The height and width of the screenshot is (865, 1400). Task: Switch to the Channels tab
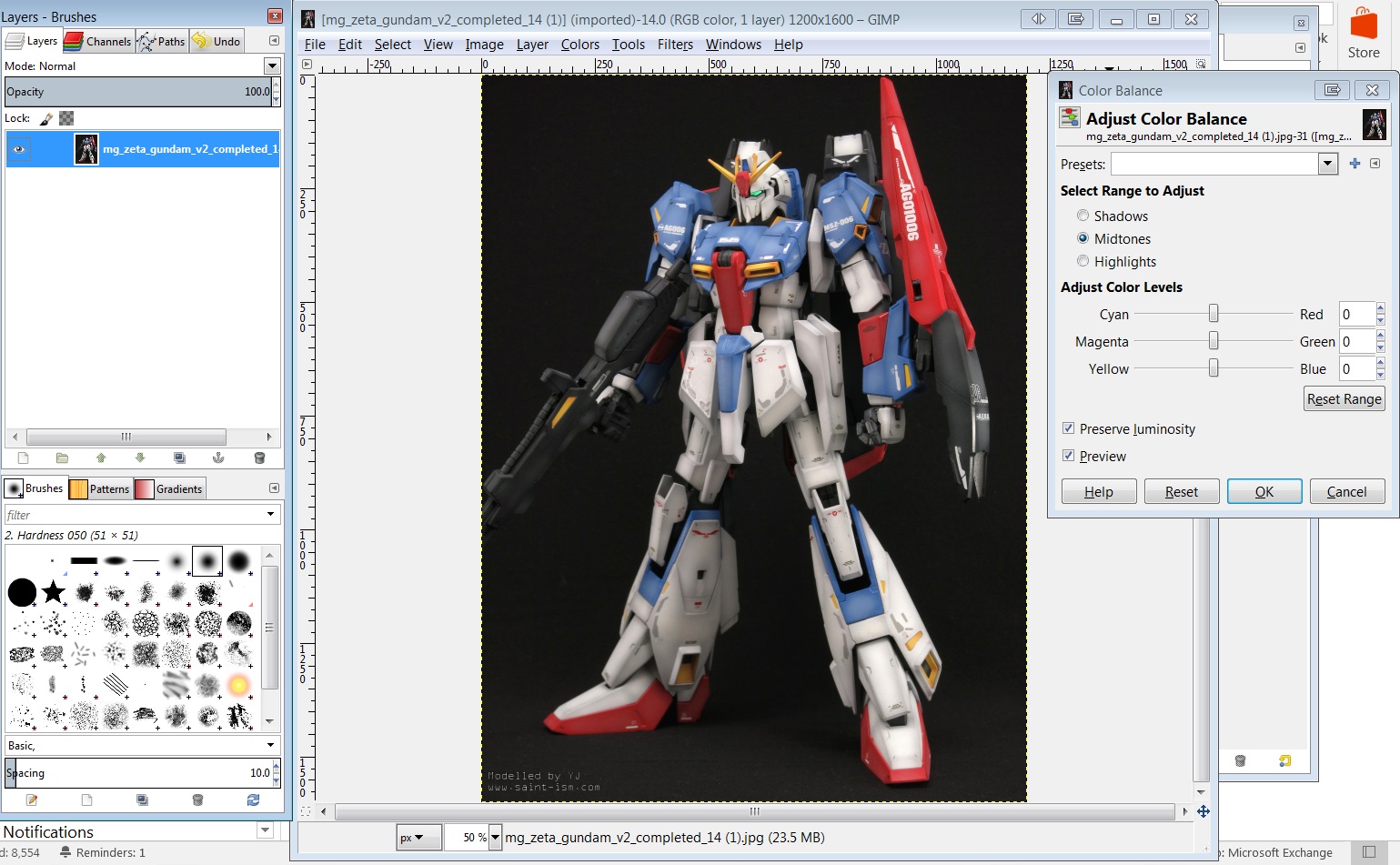tap(98, 41)
